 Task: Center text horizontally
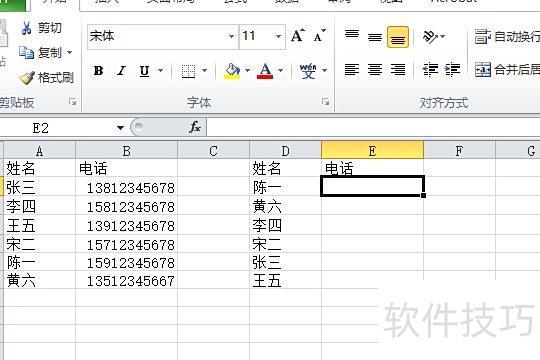(x=375, y=70)
